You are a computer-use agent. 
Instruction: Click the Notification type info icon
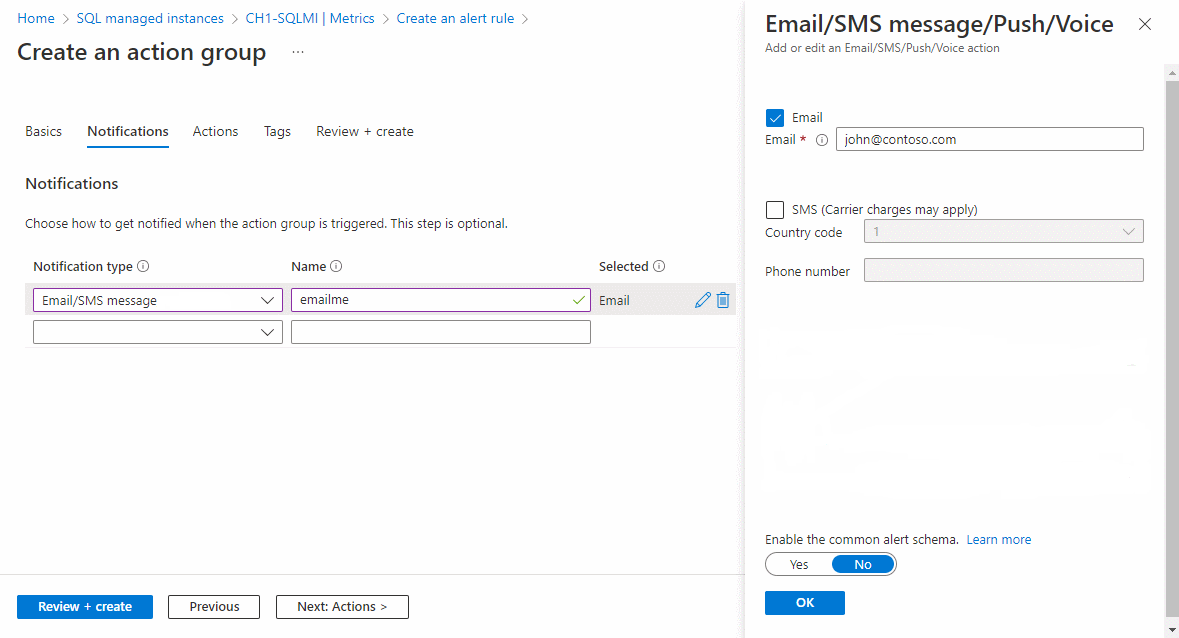click(143, 267)
